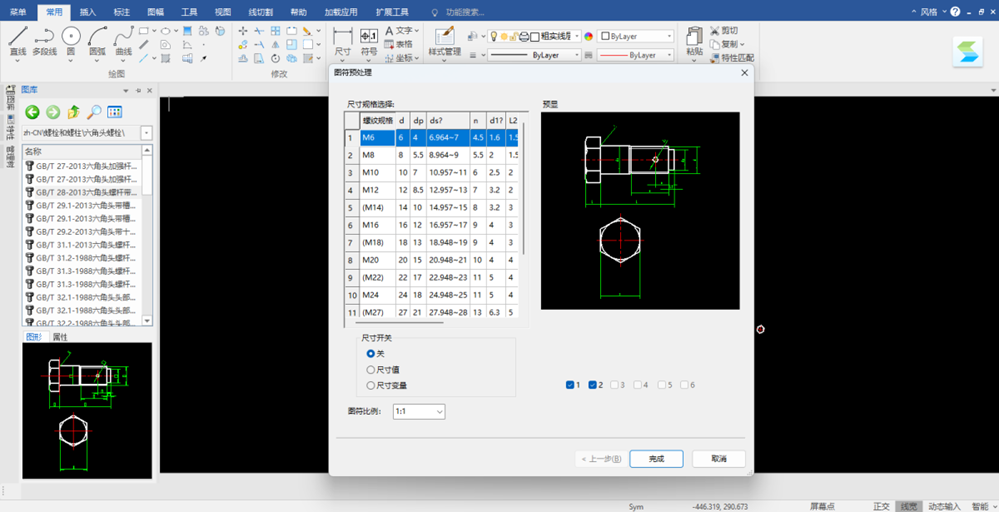The height and width of the screenshot is (512, 999).
Task: Click the 取消 button
Action: click(x=719, y=459)
